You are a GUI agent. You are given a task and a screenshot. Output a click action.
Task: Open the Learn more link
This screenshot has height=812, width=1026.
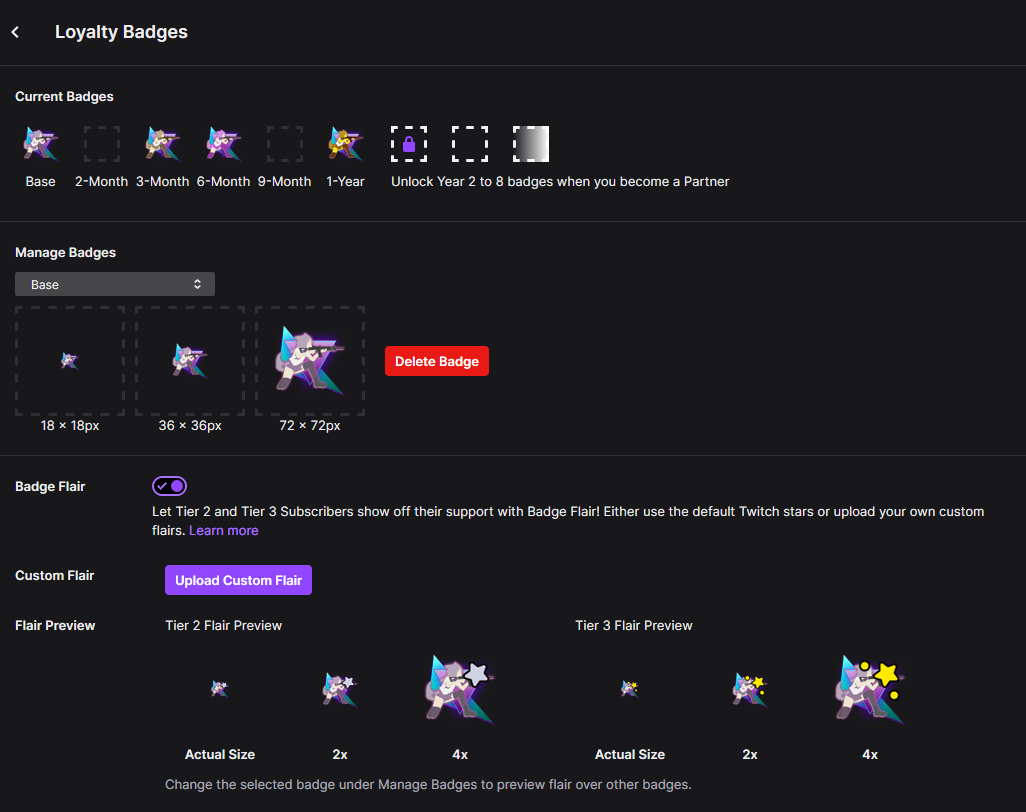pyautogui.click(x=224, y=531)
